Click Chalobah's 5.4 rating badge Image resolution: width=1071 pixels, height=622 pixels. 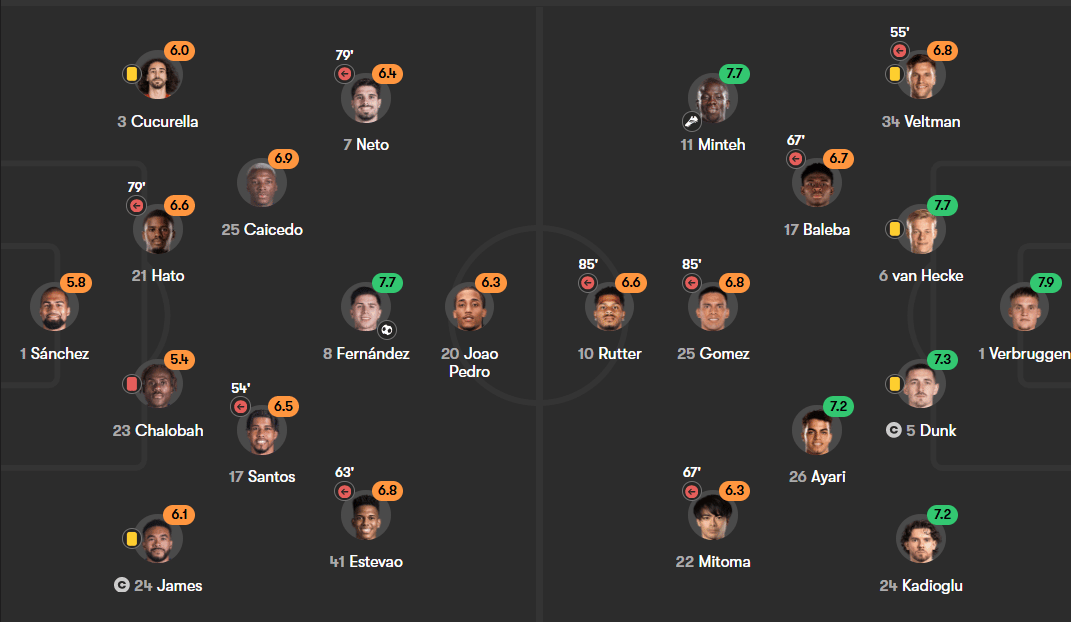click(x=179, y=359)
